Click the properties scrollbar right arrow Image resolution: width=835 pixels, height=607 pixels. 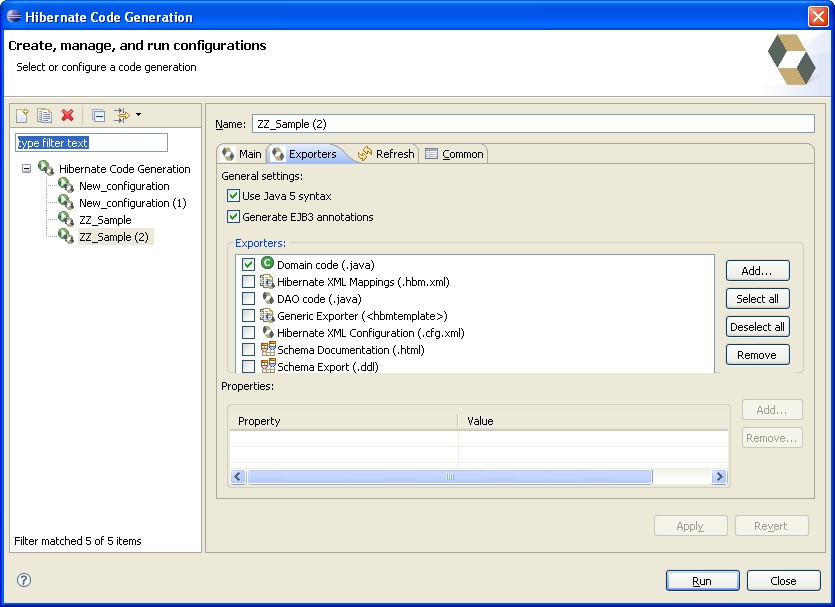tap(719, 477)
